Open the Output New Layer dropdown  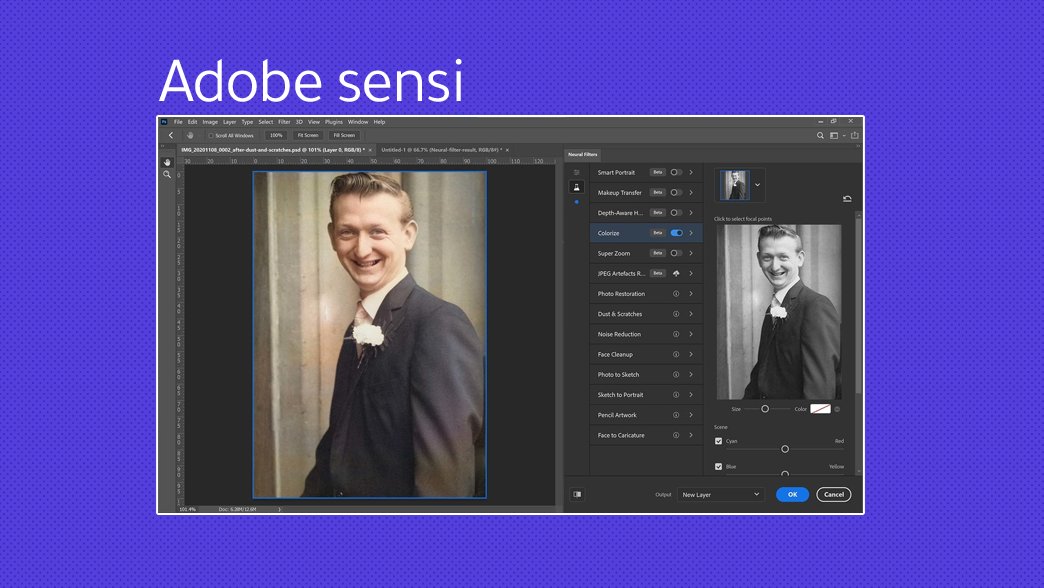pos(720,495)
